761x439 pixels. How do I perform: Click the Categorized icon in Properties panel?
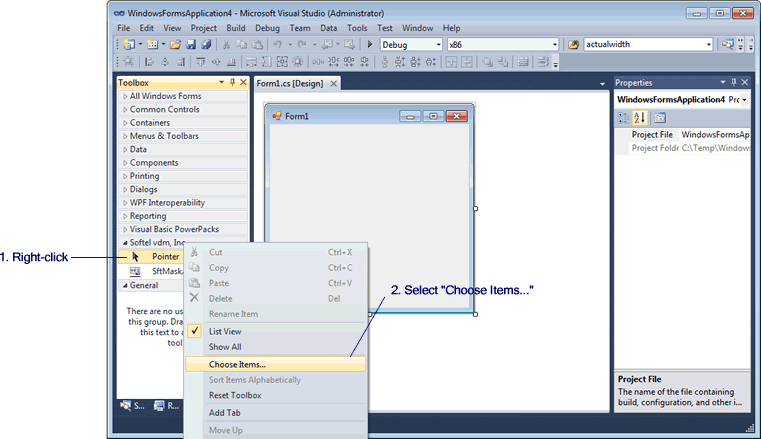[623, 117]
